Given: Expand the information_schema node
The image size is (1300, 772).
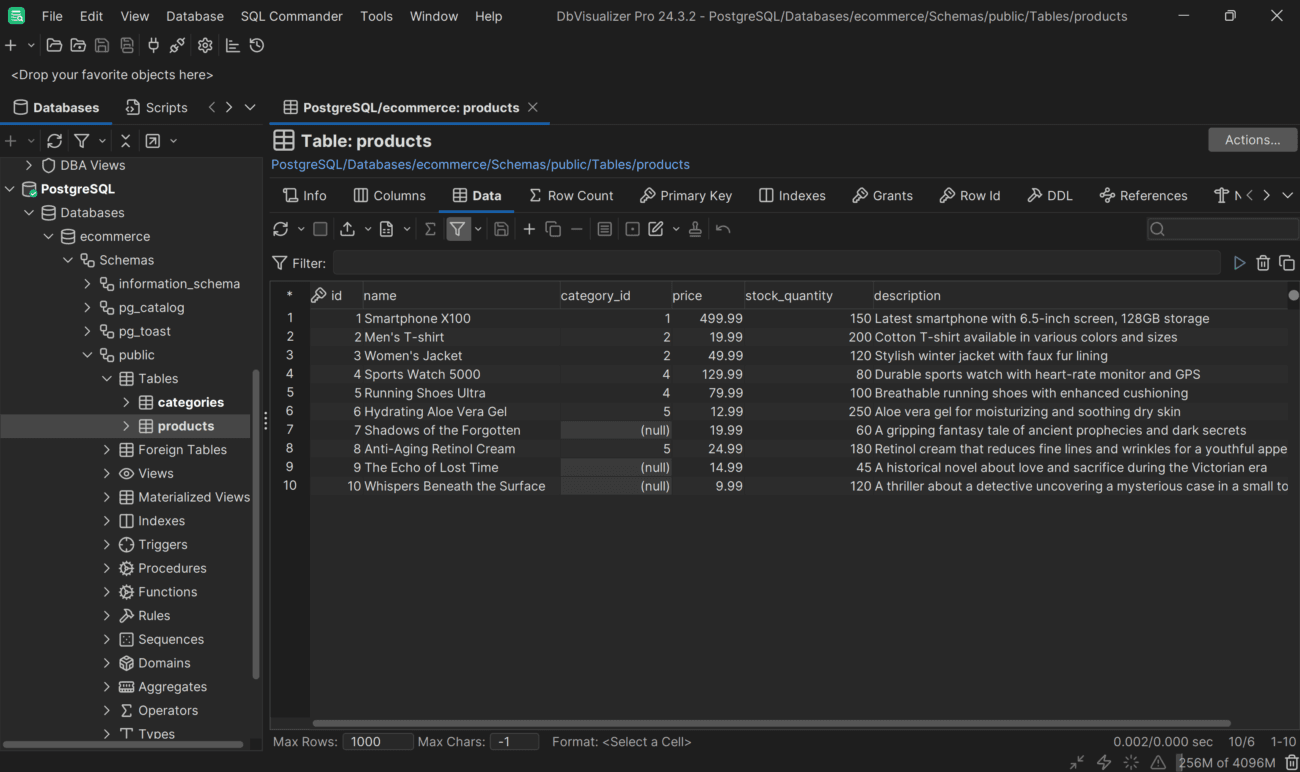Looking at the screenshot, I should click(x=87, y=284).
